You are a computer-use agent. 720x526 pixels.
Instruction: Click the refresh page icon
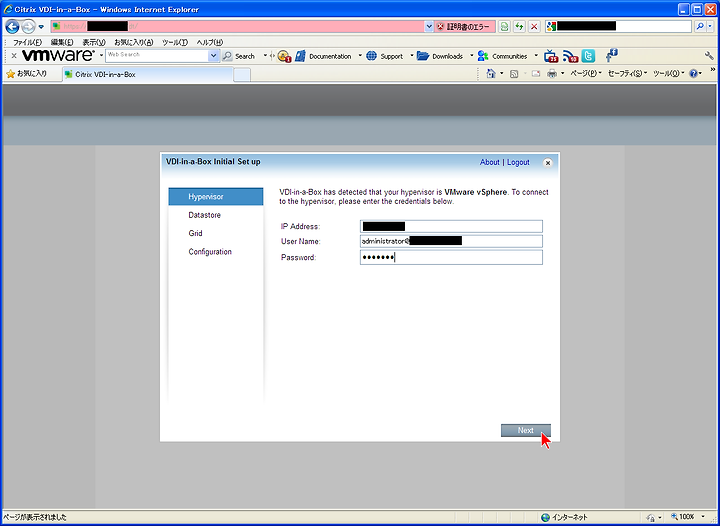click(519, 27)
